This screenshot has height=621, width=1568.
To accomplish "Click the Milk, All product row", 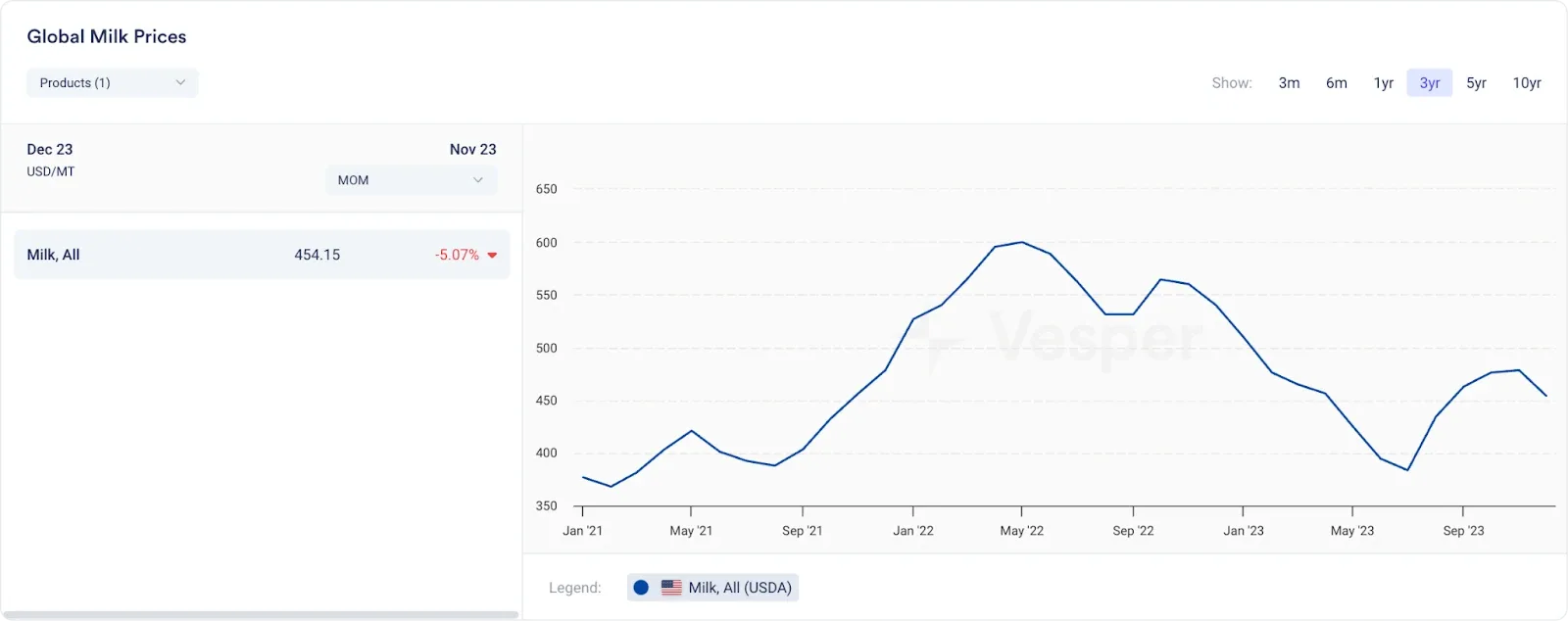I will pos(262,255).
